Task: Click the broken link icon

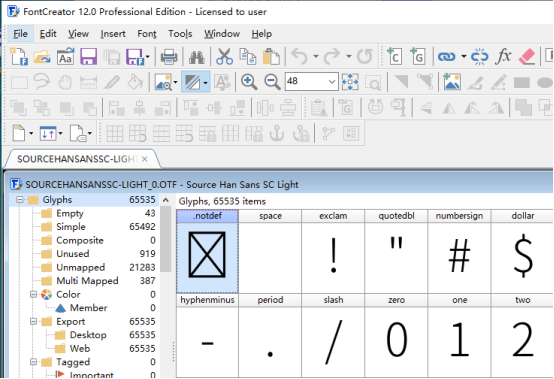Action: tap(480, 57)
